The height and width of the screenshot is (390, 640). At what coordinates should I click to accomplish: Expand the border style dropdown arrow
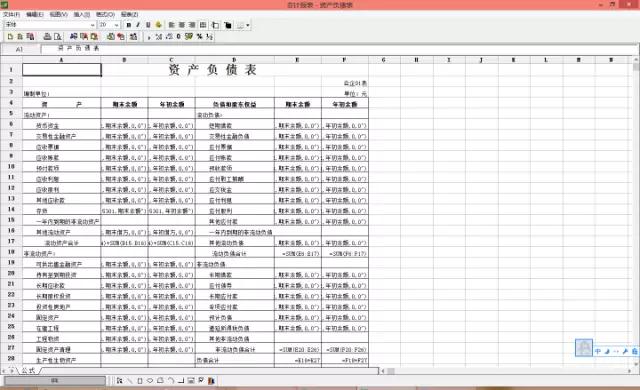(248, 25)
